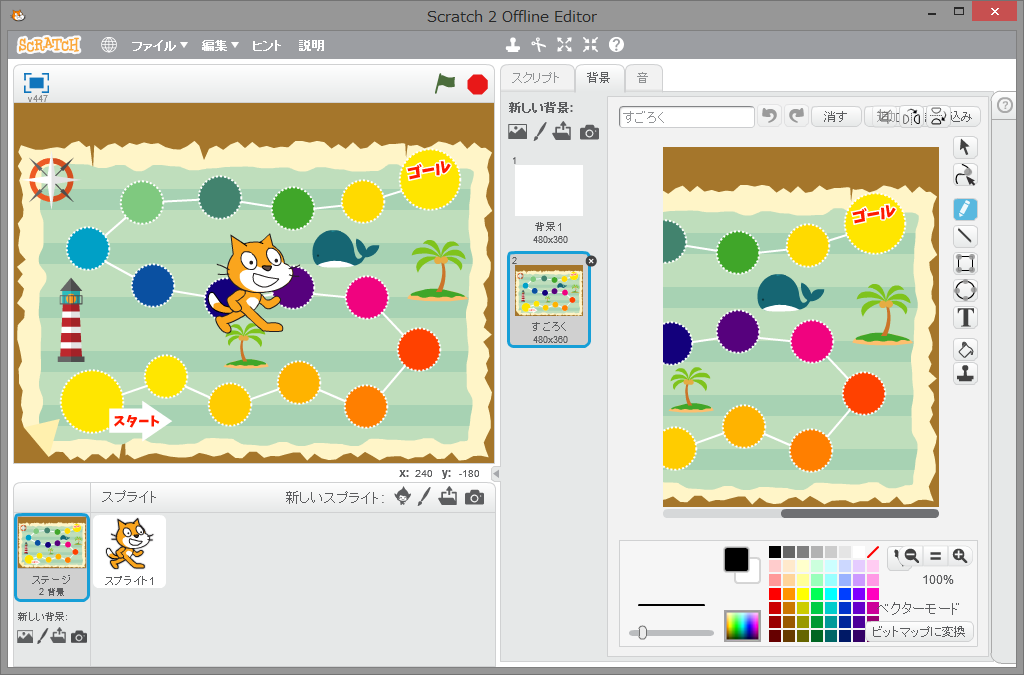Flip the backdrop left-right
This screenshot has width=1024, height=675.
pos(912,117)
